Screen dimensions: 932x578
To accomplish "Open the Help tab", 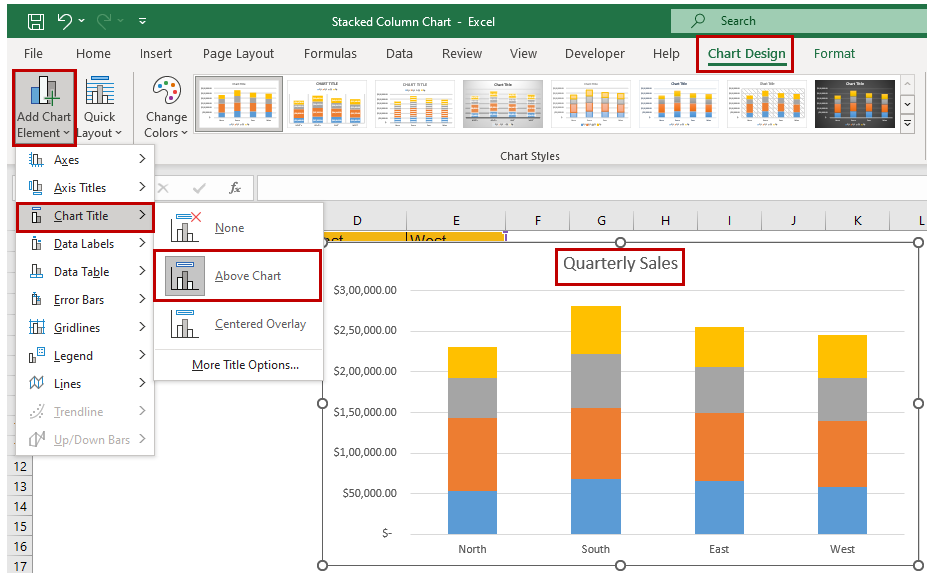I will [666, 54].
